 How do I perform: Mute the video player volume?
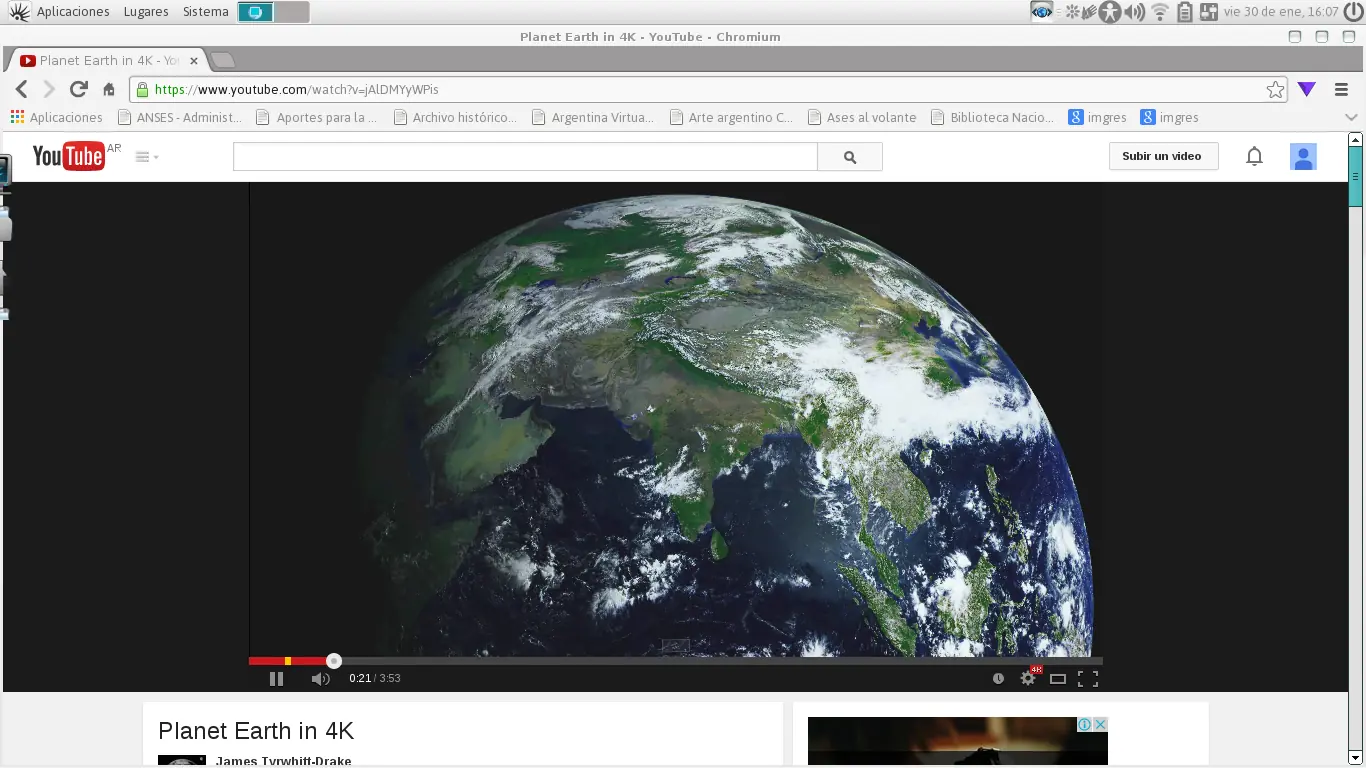point(320,679)
